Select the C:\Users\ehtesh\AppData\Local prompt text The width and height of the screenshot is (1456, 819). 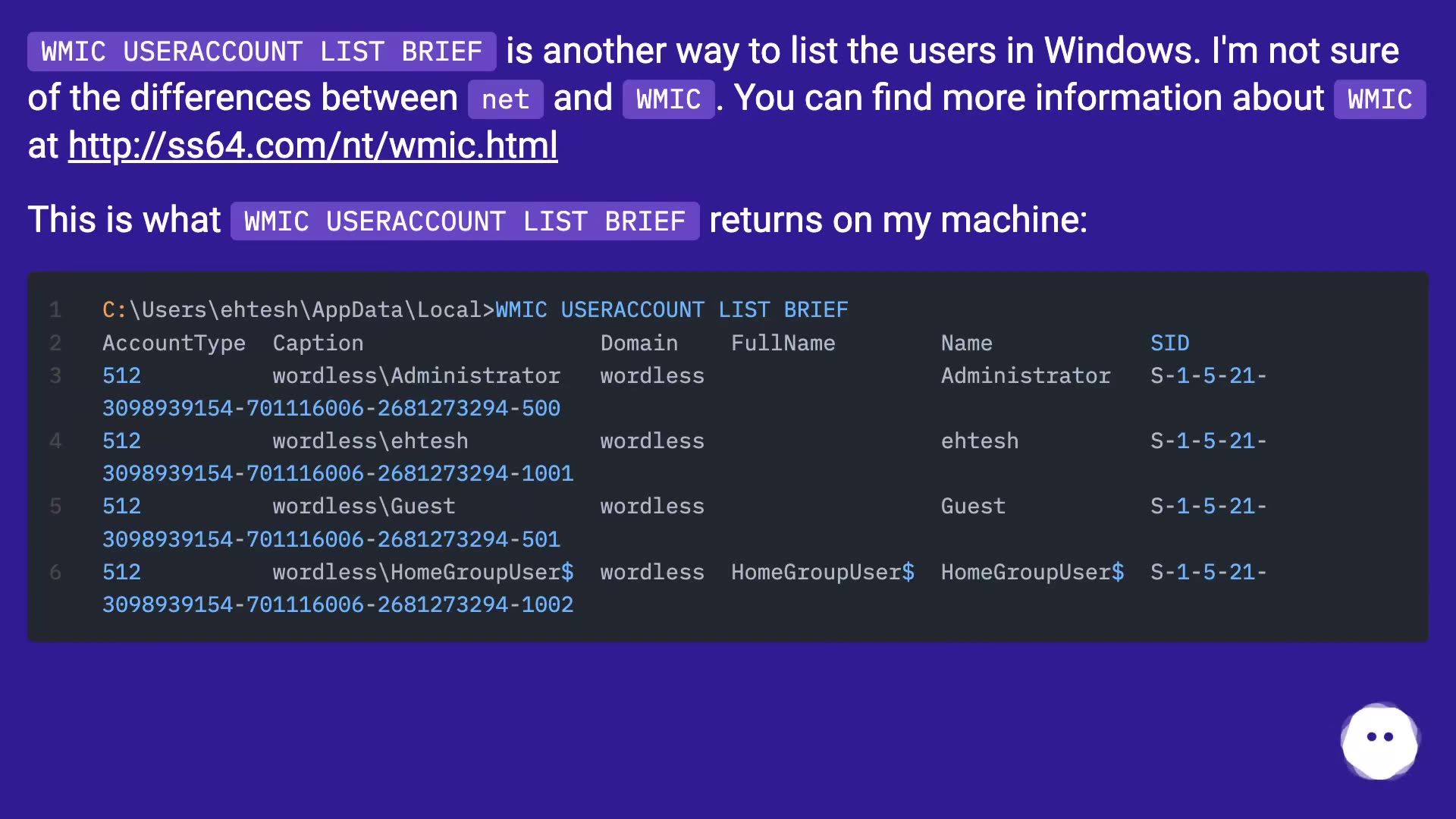pyautogui.click(x=296, y=309)
